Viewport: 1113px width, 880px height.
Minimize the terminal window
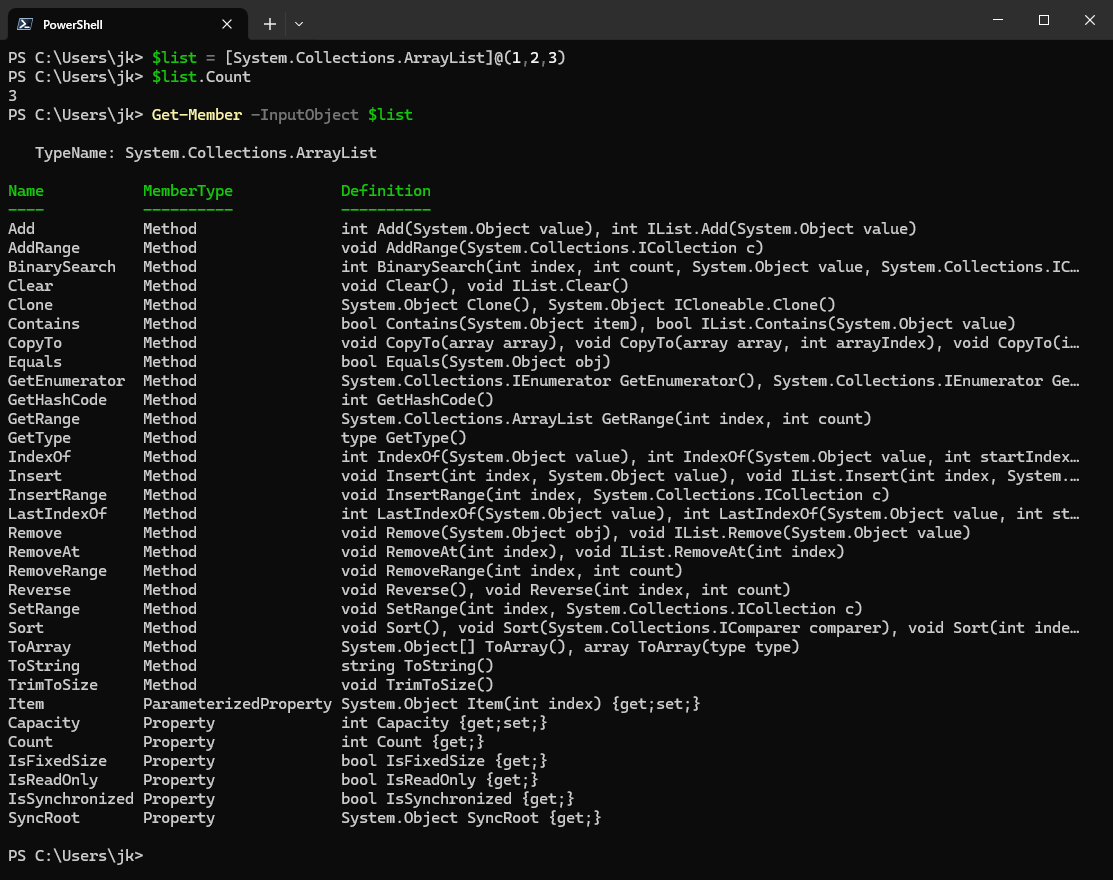(x=998, y=20)
